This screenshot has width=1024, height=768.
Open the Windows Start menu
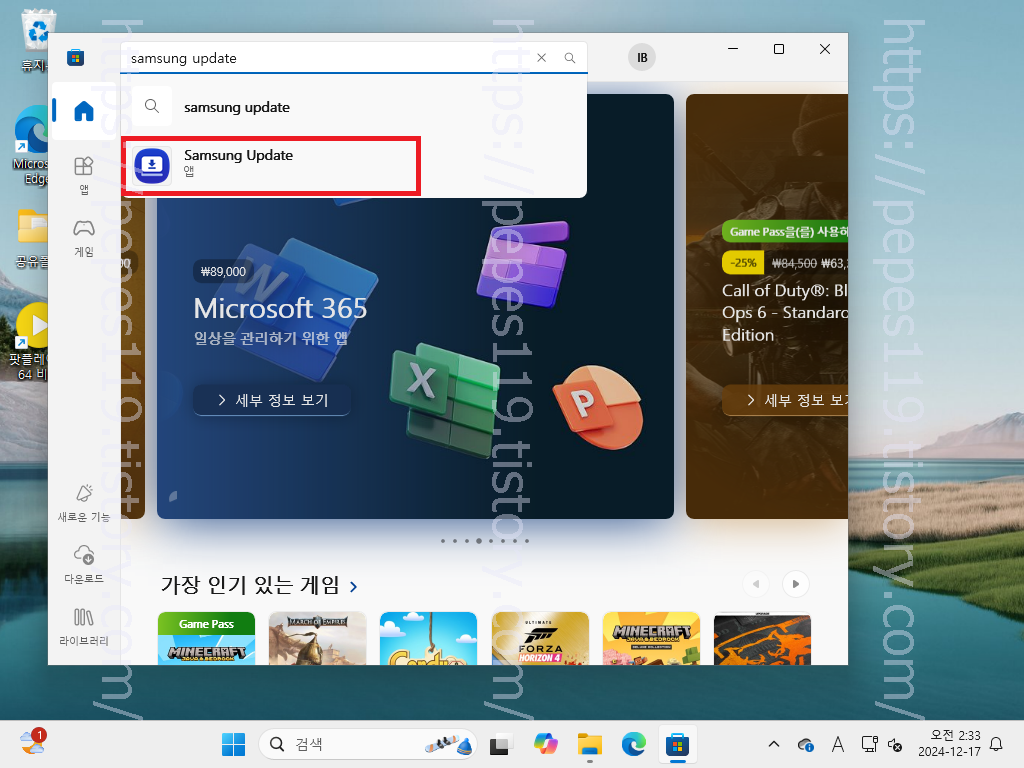[x=233, y=744]
